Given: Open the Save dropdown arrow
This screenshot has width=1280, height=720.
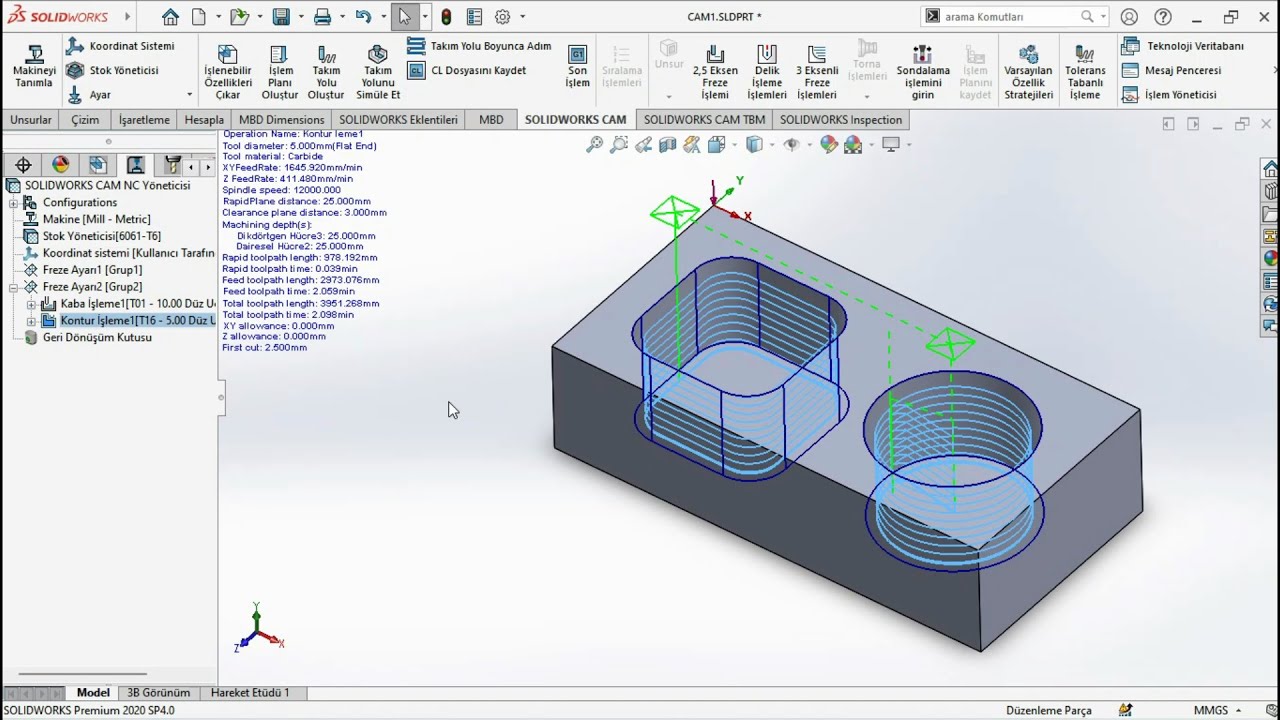Looking at the screenshot, I should tap(300, 17).
